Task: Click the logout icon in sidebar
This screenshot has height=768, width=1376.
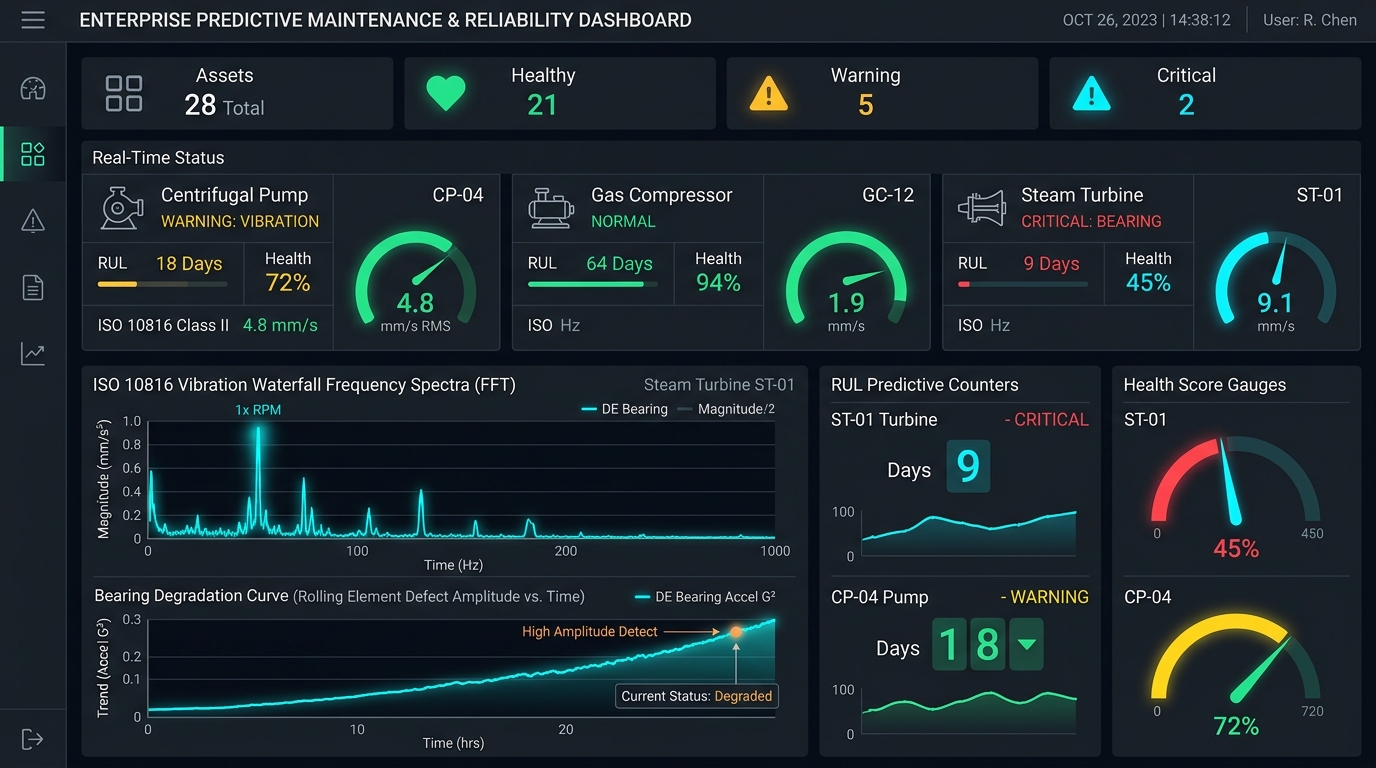Action: (33, 739)
